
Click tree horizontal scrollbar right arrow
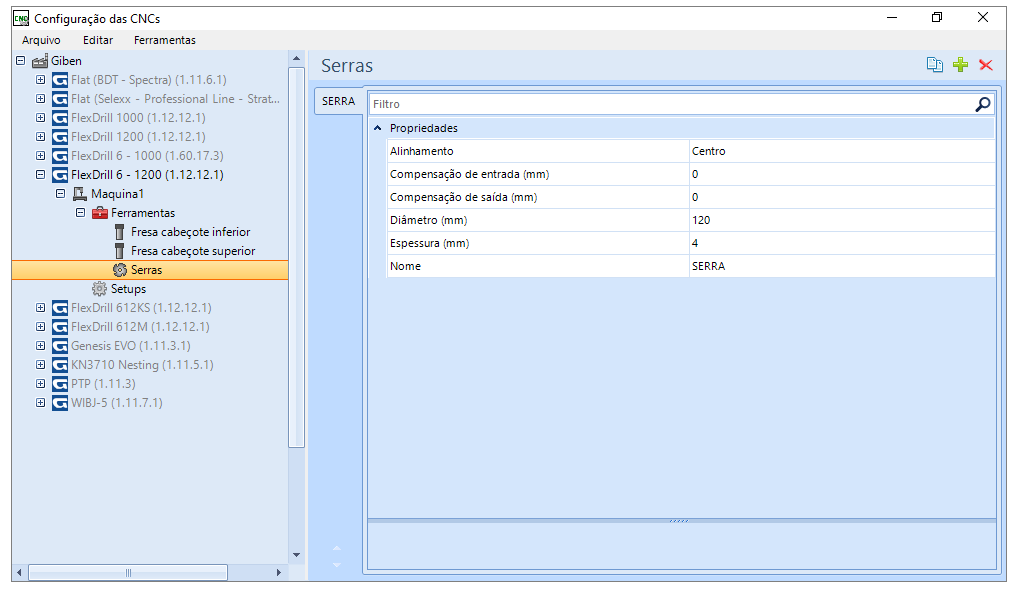point(278,572)
